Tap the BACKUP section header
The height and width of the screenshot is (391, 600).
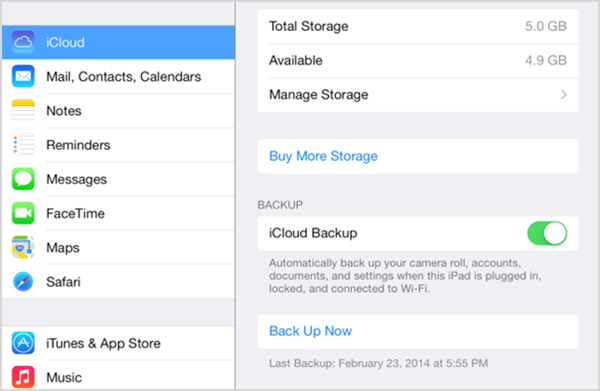[x=280, y=205]
